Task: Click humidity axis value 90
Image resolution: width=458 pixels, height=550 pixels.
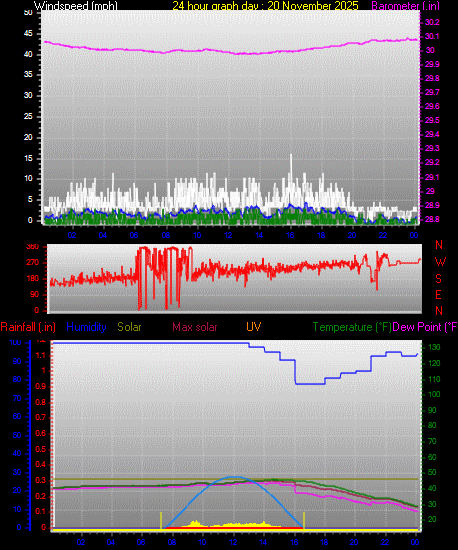Action: point(17,361)
